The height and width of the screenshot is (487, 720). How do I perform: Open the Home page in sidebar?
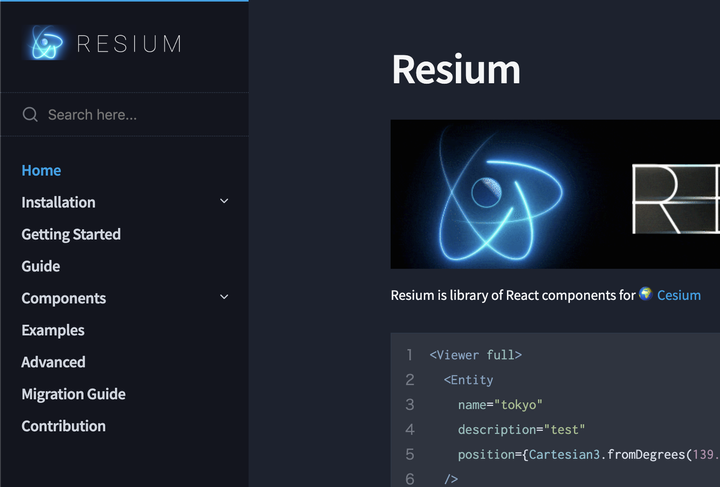41,170
